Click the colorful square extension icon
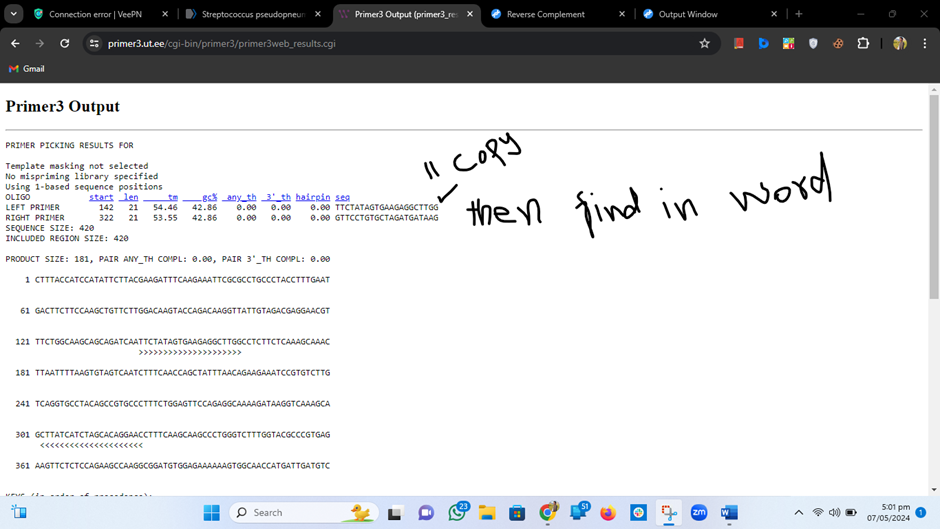Image resolution: width=940 pixels, height=529 pixels. pos(788,43)
